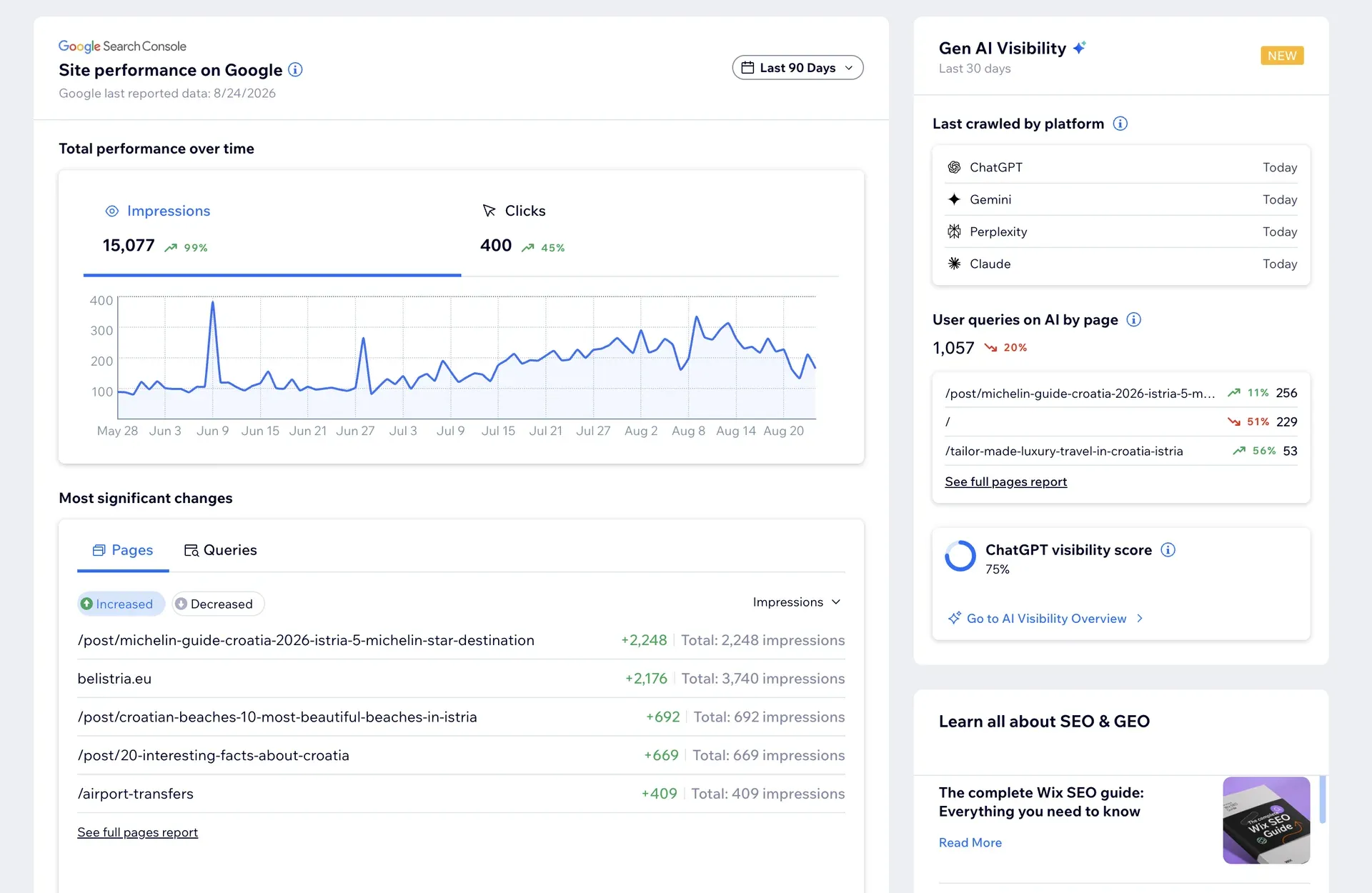The image size is (1372, 893).
Task: Click the upward trend icon beside 11%
Action: pos(1234,393)
